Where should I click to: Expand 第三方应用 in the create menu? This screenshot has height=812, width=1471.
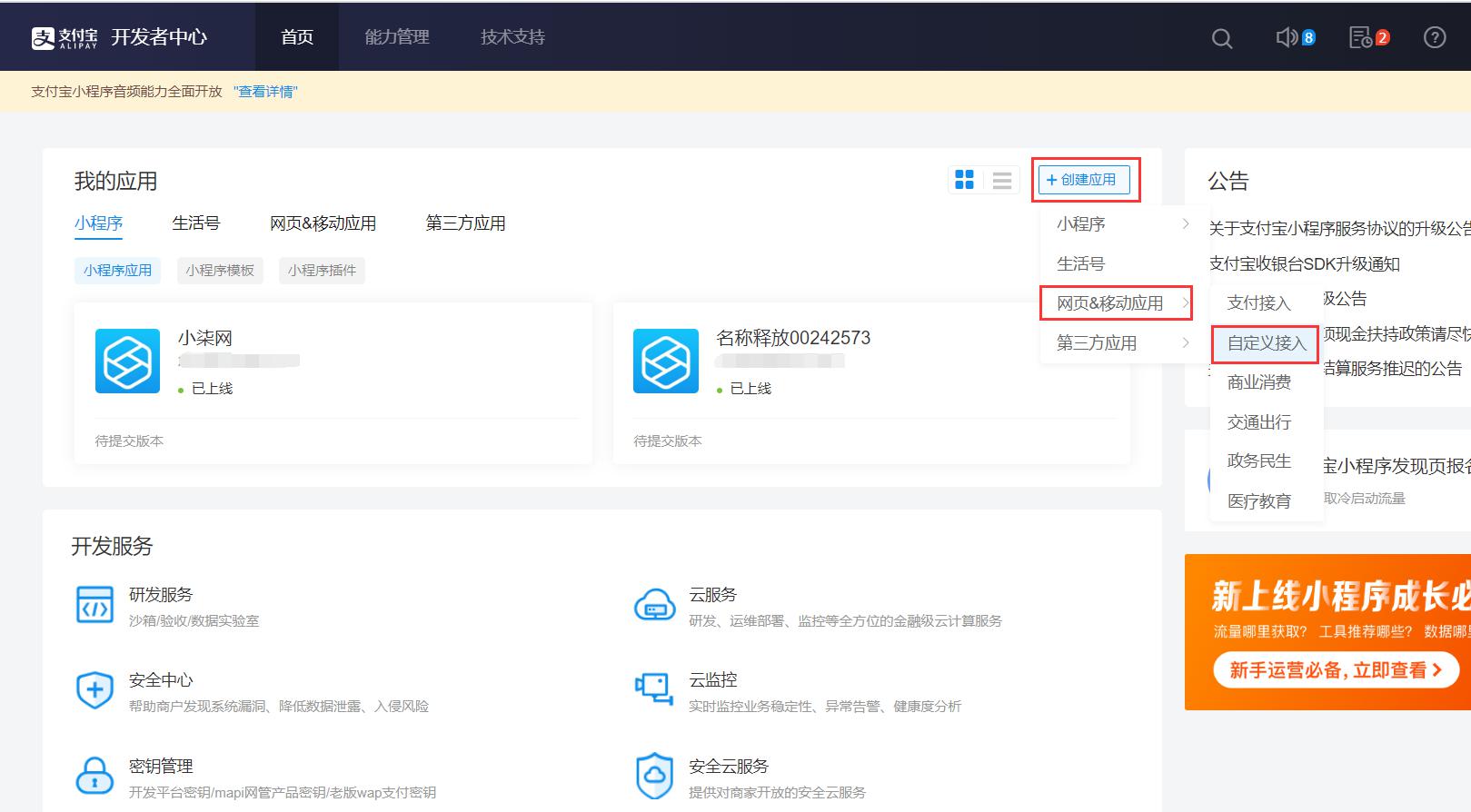pyautogui.click(x=1123, y=343)
